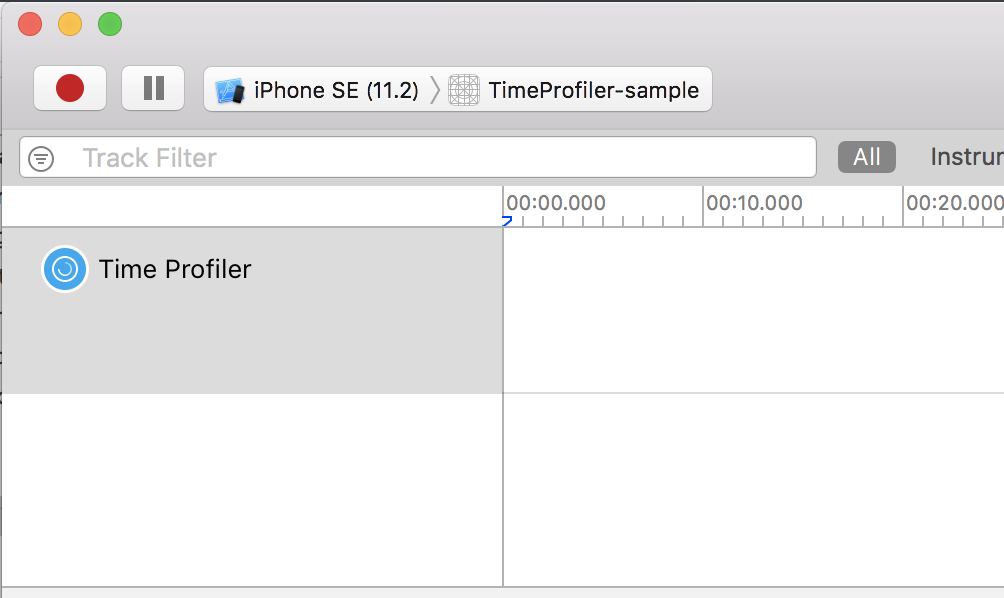Select the Time Profiler instrument icon

click(64, 269)
